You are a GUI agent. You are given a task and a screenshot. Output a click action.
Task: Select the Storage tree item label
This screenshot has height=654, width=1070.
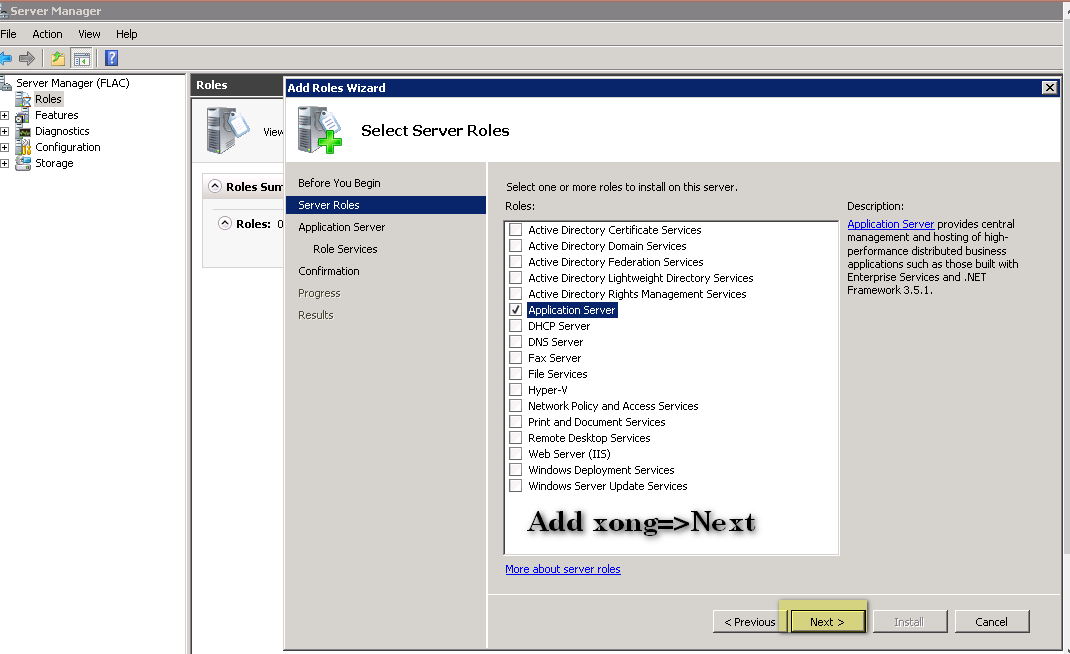54,163
